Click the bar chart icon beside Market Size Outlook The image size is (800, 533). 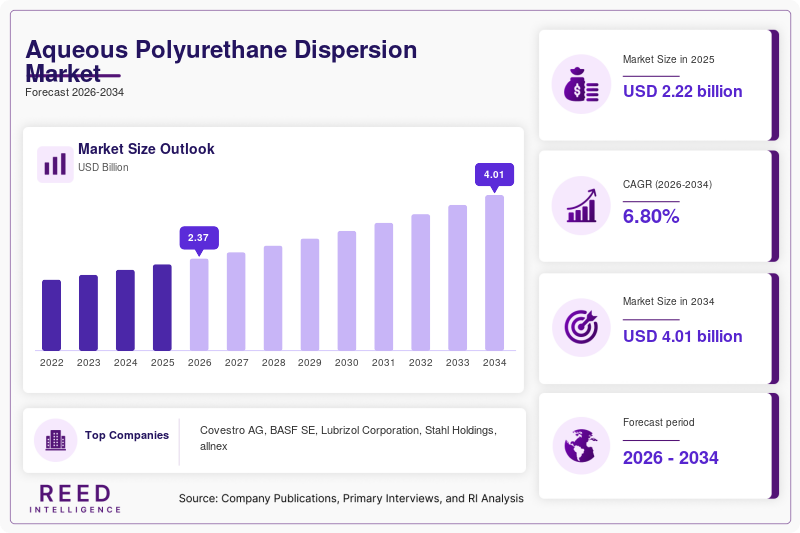coord(55,164)
